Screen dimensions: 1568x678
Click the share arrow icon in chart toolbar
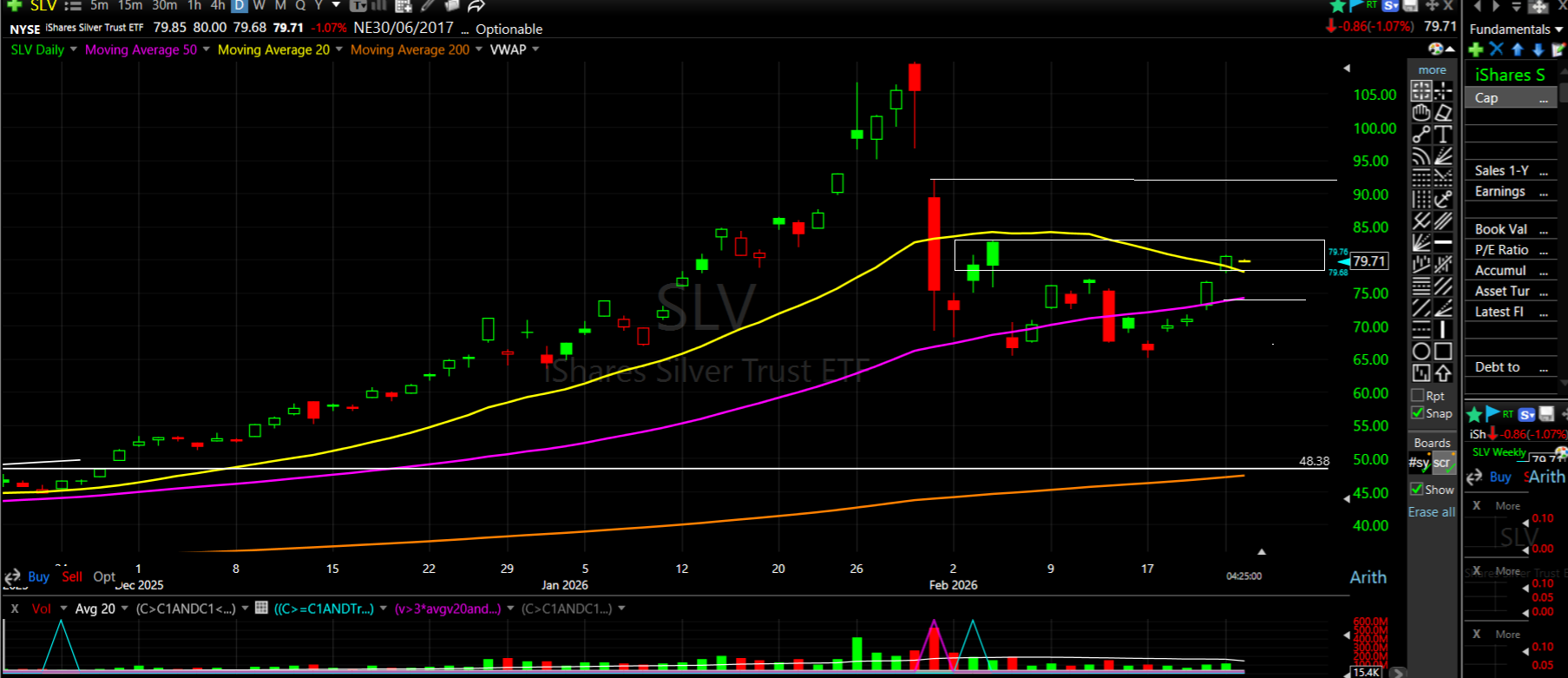tap(476, 5)
